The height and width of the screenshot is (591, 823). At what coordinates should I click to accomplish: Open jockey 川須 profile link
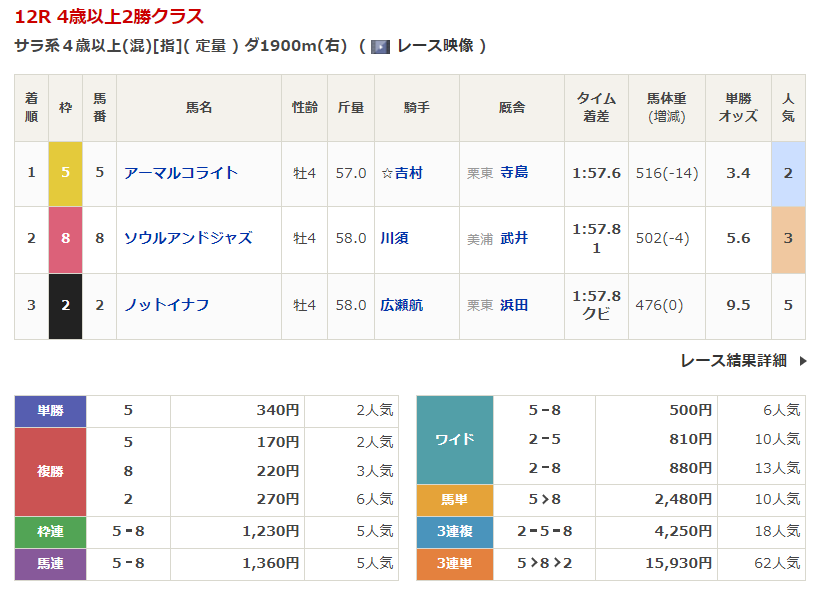point(395,239)
